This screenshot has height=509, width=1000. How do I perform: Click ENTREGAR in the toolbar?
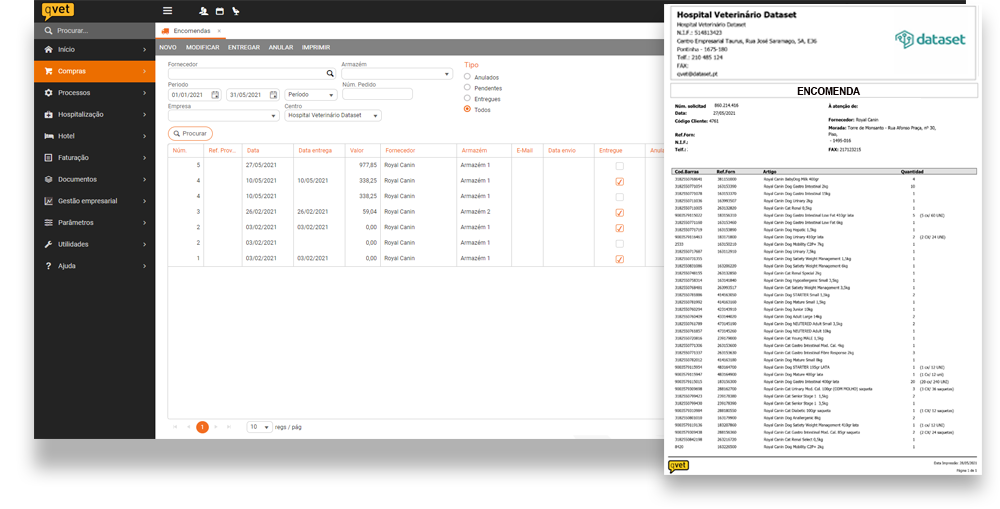point(244,47)
